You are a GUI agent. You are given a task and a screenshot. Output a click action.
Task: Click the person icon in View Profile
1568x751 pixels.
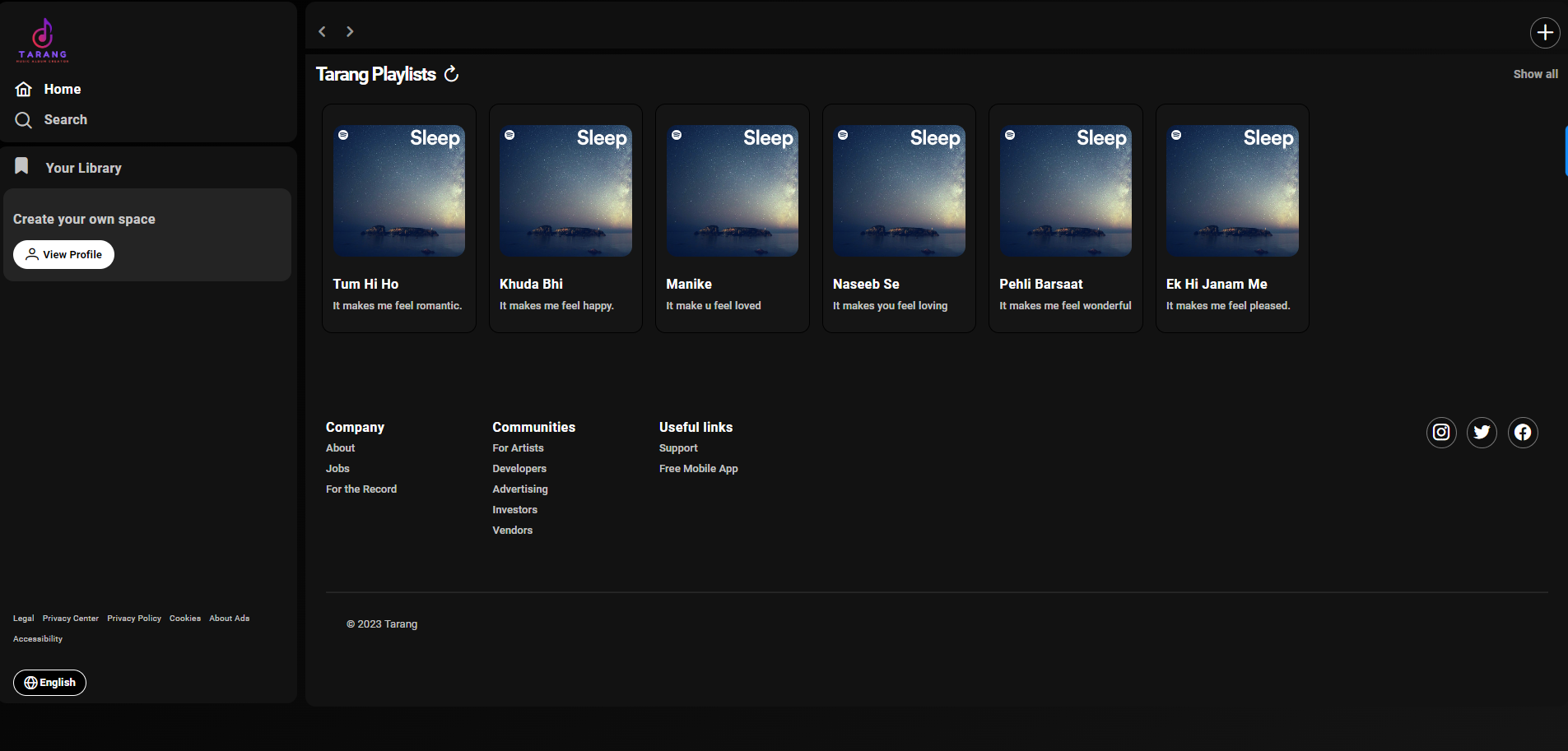32,254
